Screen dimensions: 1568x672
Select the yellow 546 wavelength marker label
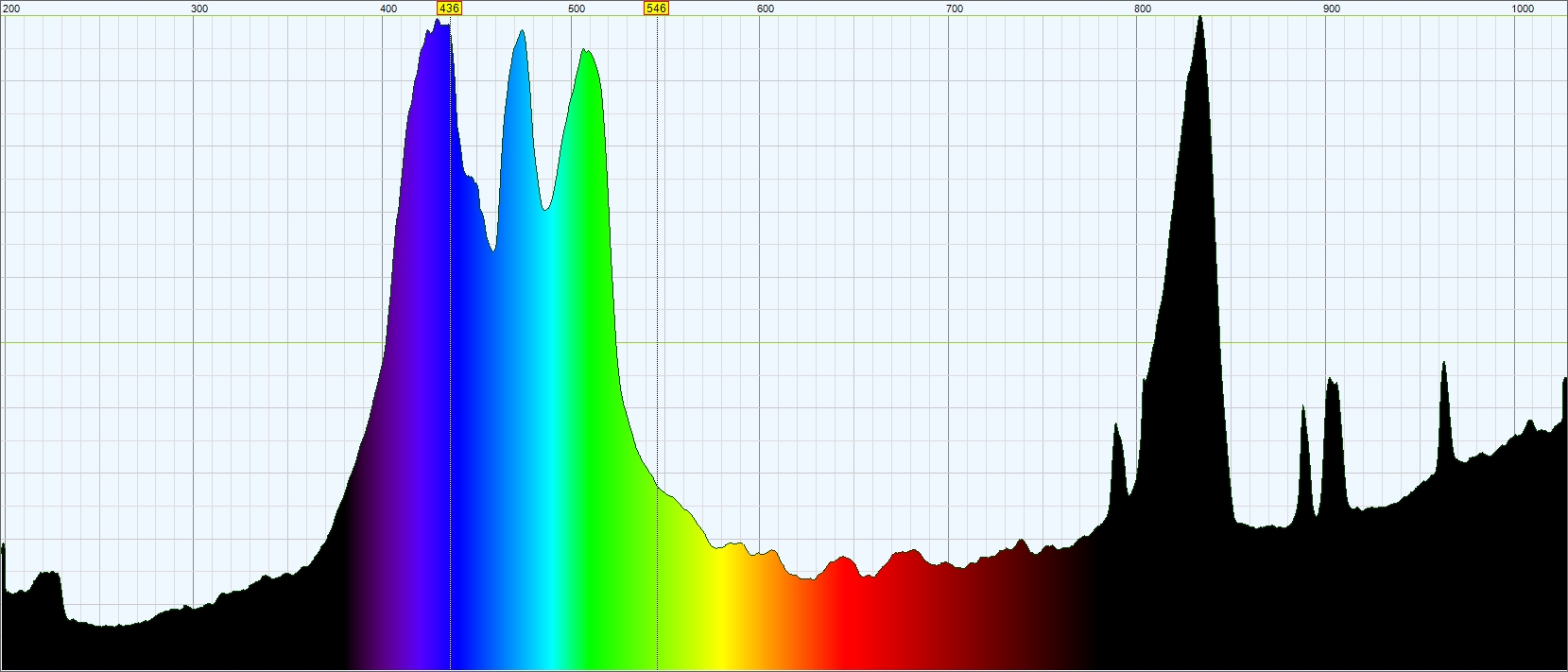point(656,9)
